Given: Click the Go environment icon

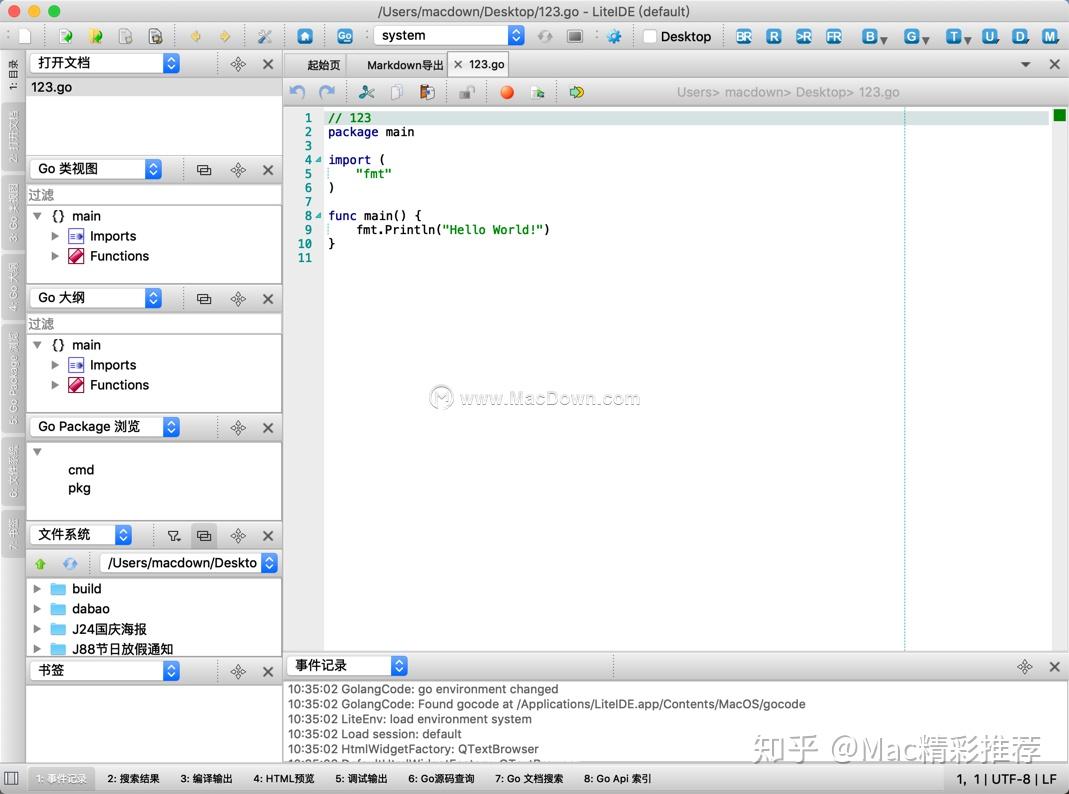Looking at the screenshot, I should pos(345,36).
